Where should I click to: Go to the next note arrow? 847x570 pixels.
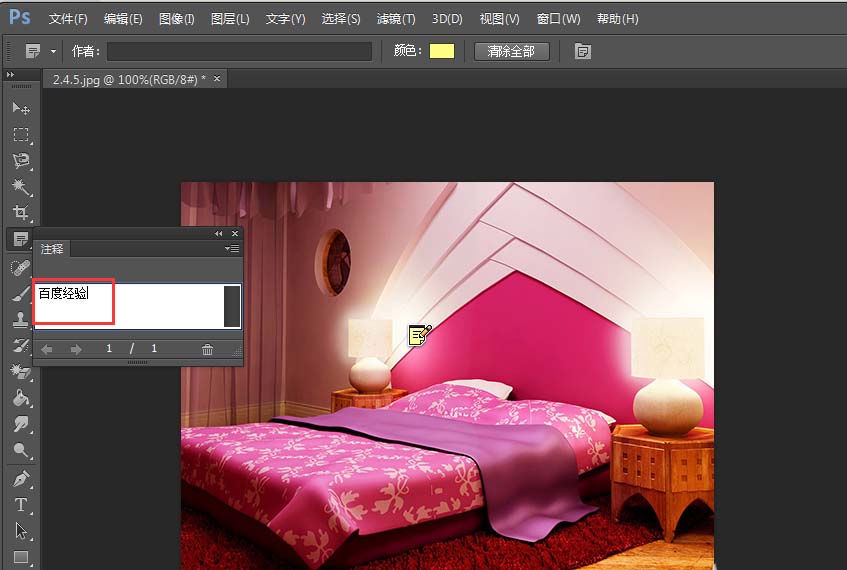click(x=75, y=349)
